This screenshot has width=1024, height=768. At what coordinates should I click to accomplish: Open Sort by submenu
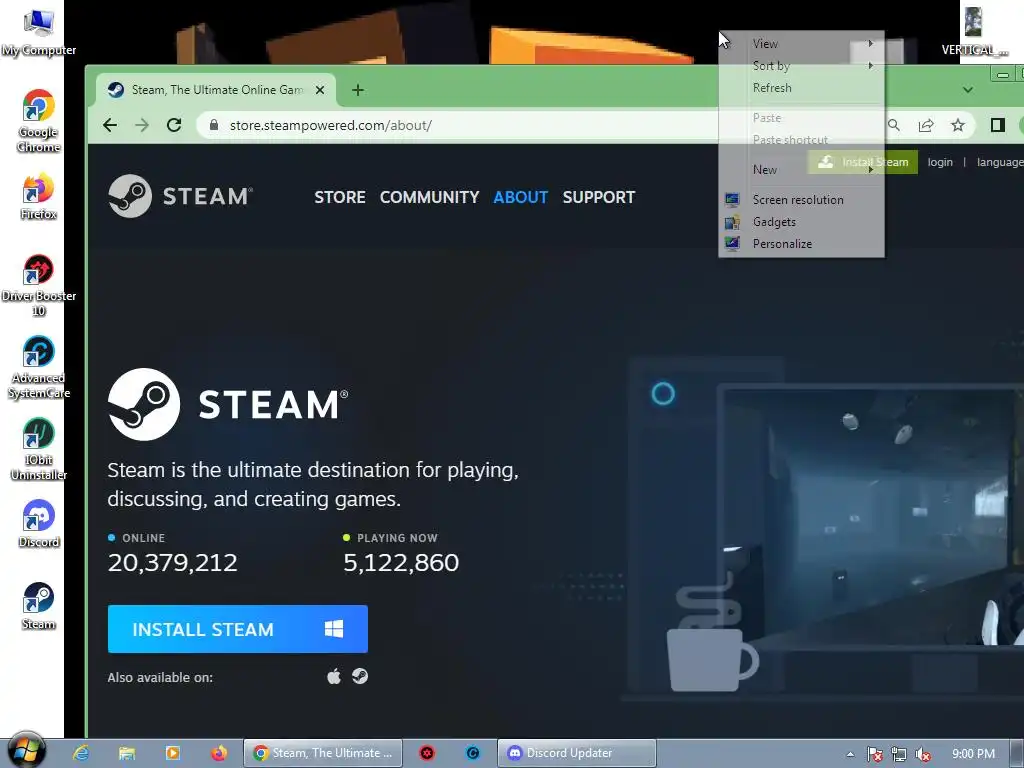coord(801,66)
